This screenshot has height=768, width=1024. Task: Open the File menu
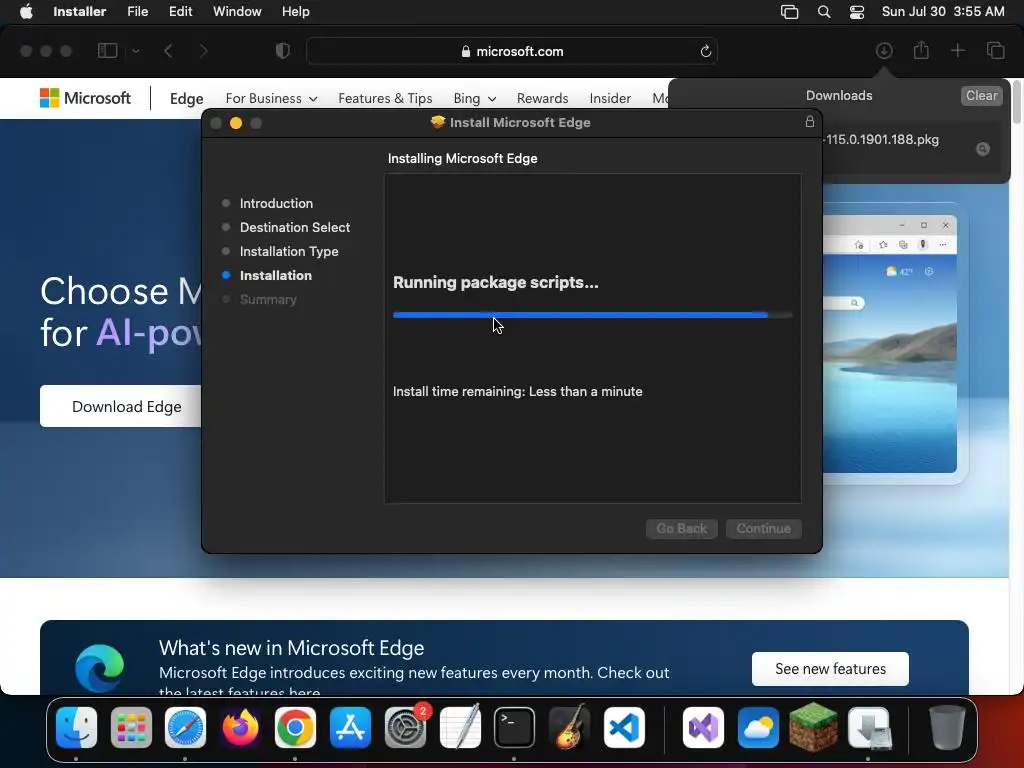click(x=138, y=12)
